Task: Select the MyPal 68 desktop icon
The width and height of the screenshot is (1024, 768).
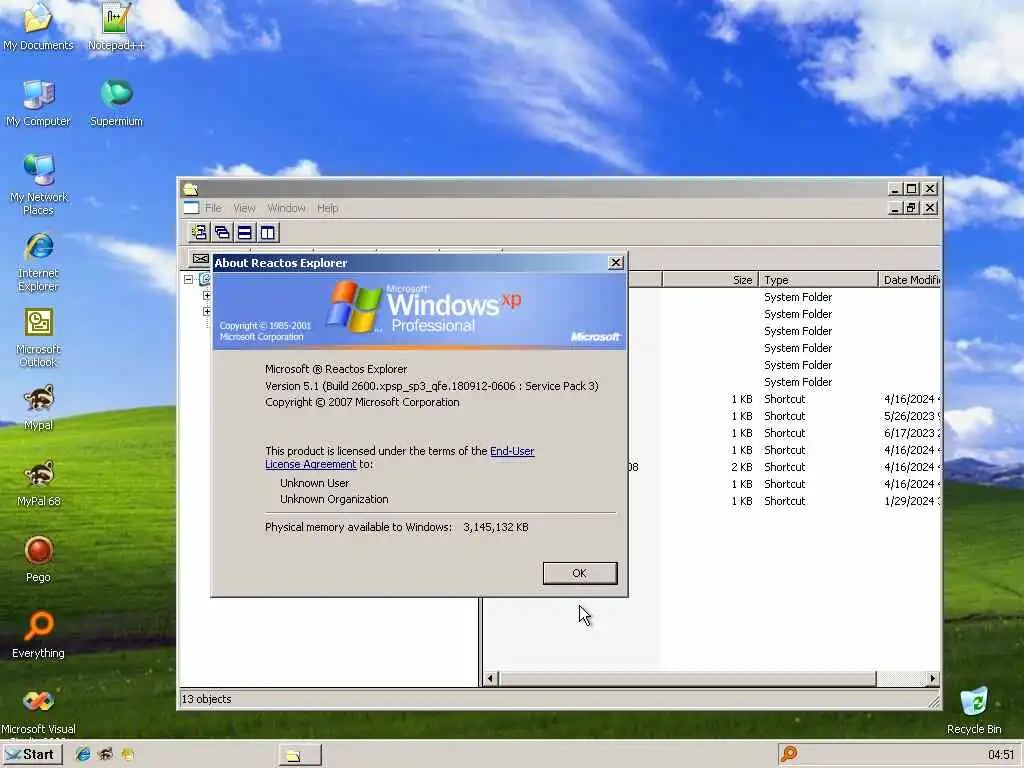Action: click(x=39, y=483)
